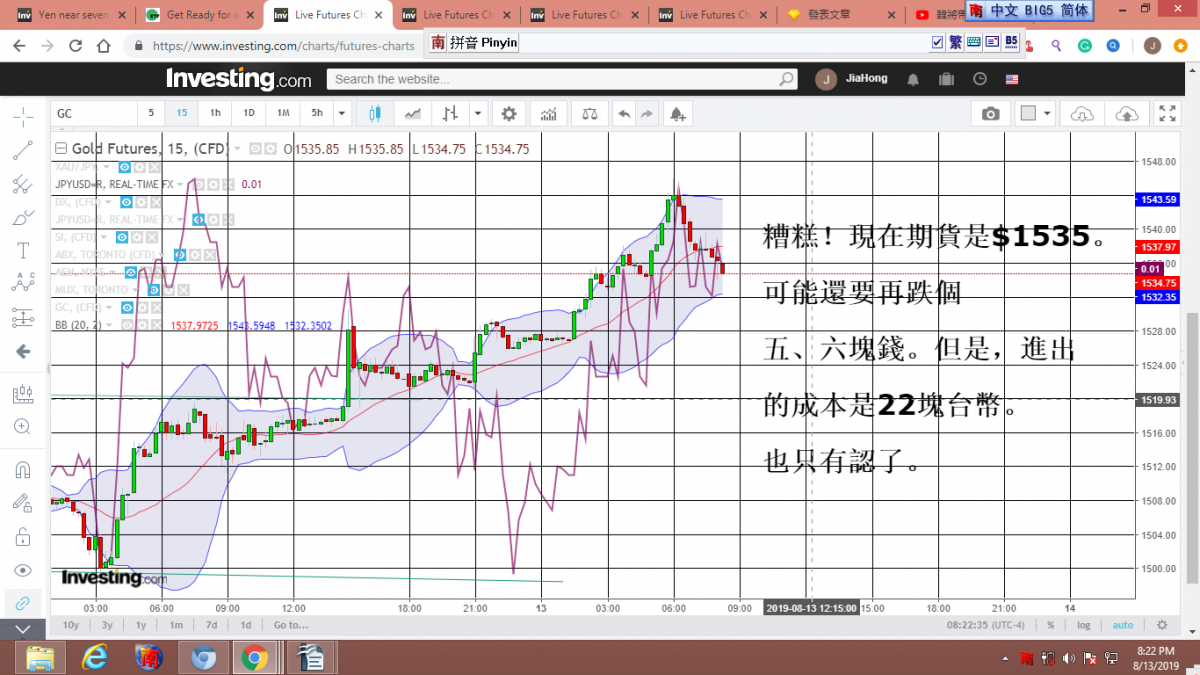
Task: Open indicators chart icon in toolbar
Action: coord(547,114)
